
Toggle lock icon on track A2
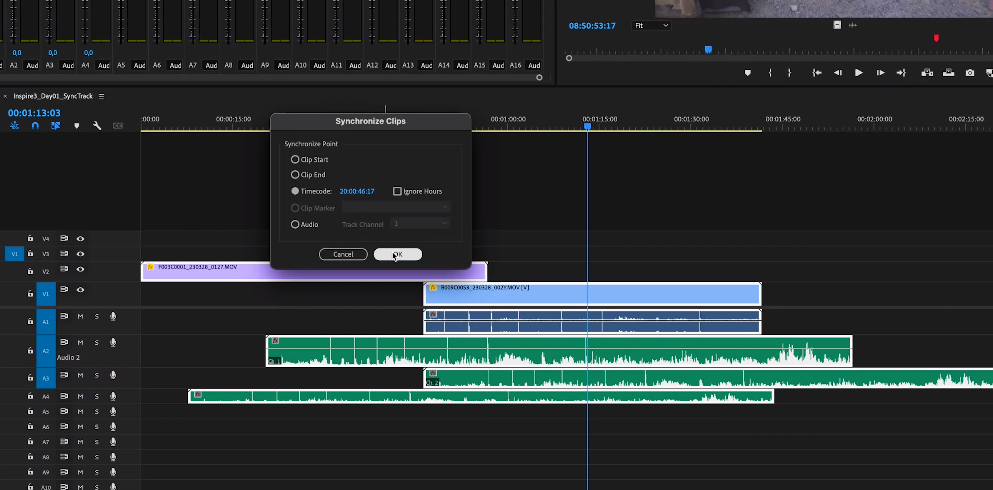coord(30,350)
